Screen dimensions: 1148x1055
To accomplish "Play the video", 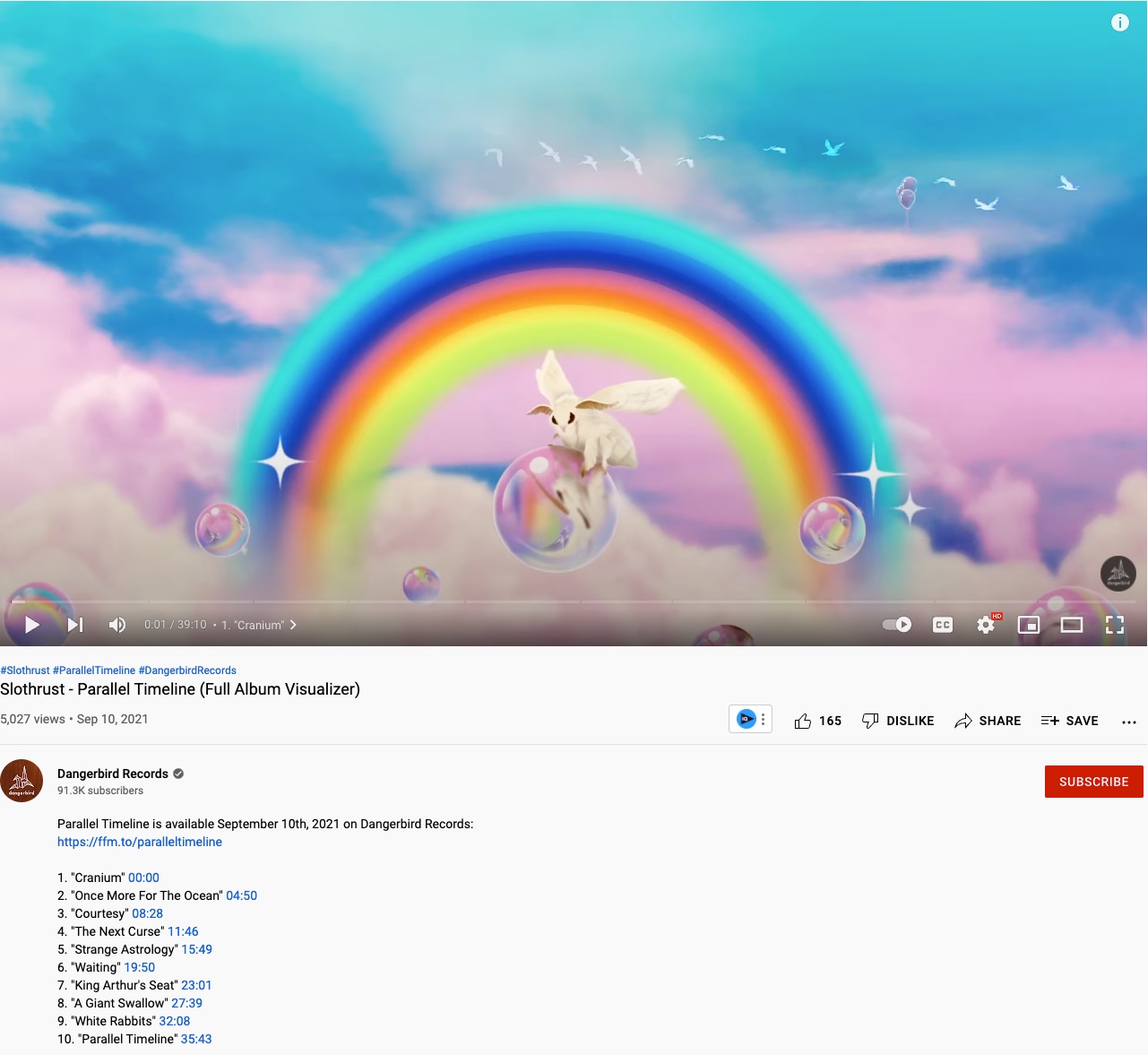I will click(x=32, y=625).
